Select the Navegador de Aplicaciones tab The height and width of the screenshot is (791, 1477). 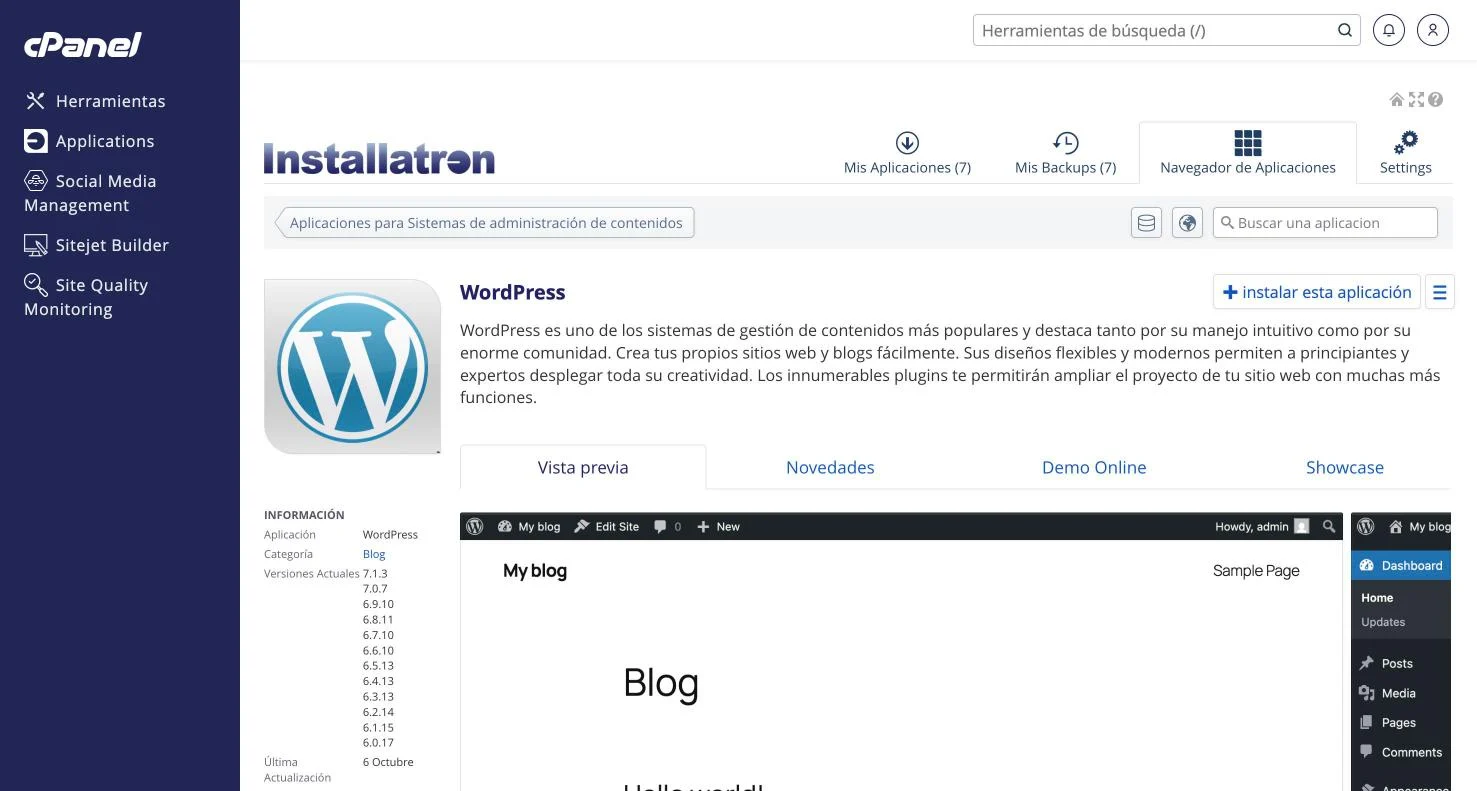pyautogui.click(x=1248, y=153)
